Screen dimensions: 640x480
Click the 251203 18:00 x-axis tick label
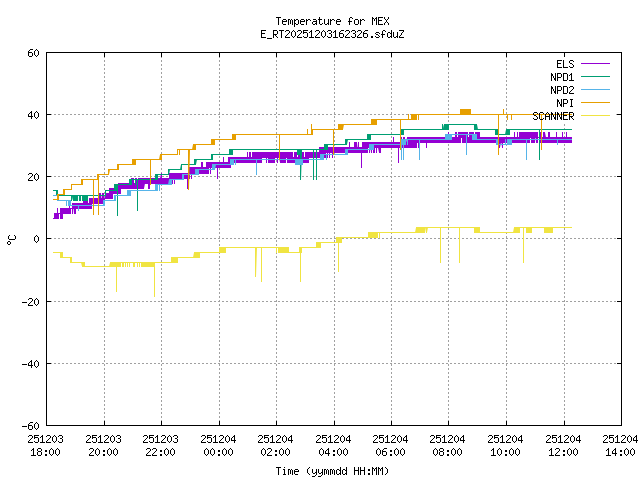(x=46, y=445)
